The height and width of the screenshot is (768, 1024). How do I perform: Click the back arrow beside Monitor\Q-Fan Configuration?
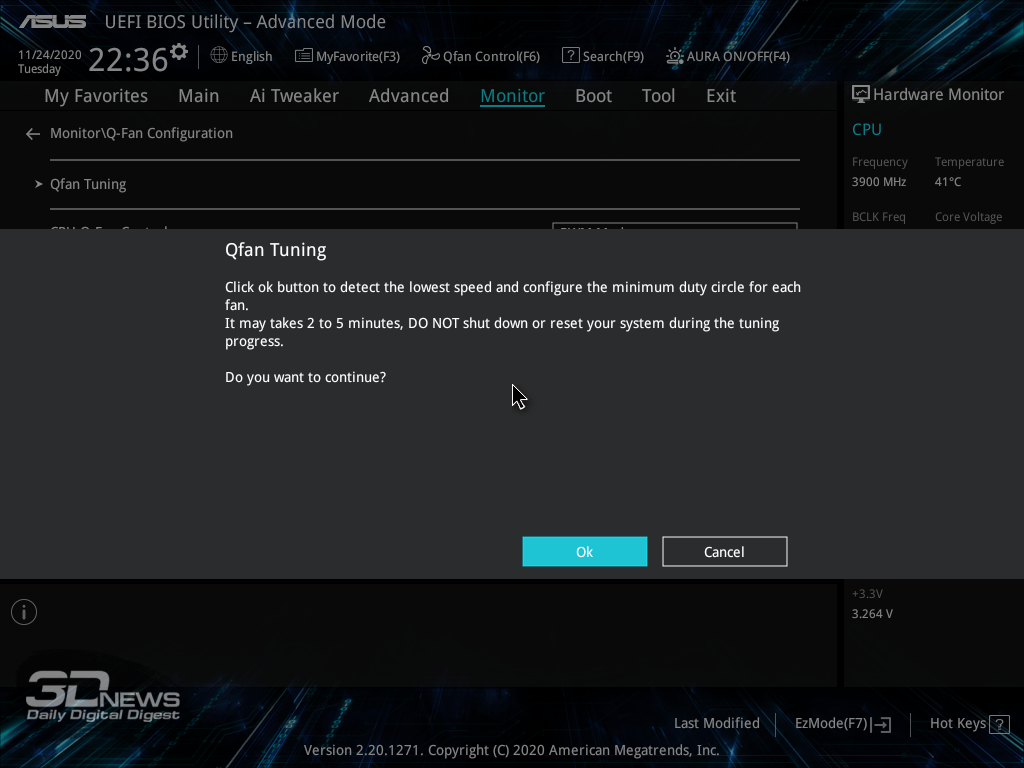pos(33,134)
